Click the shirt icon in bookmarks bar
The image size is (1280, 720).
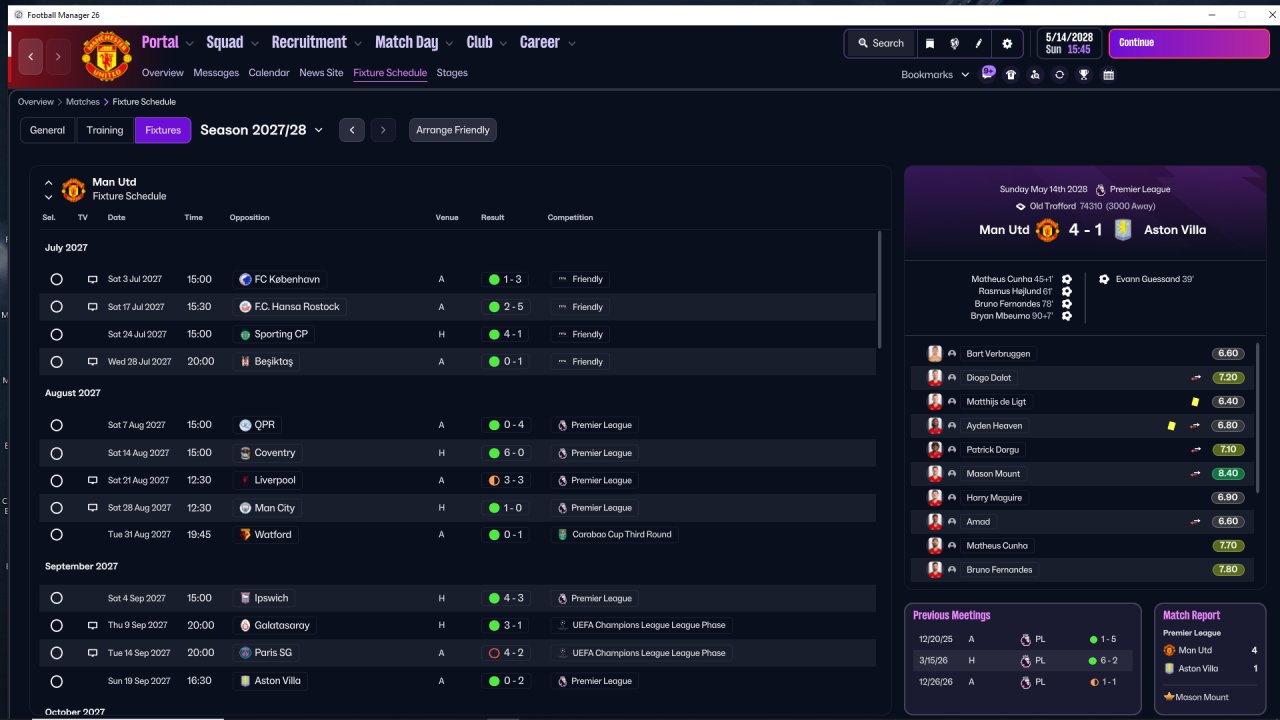(x=1011, y=75)
